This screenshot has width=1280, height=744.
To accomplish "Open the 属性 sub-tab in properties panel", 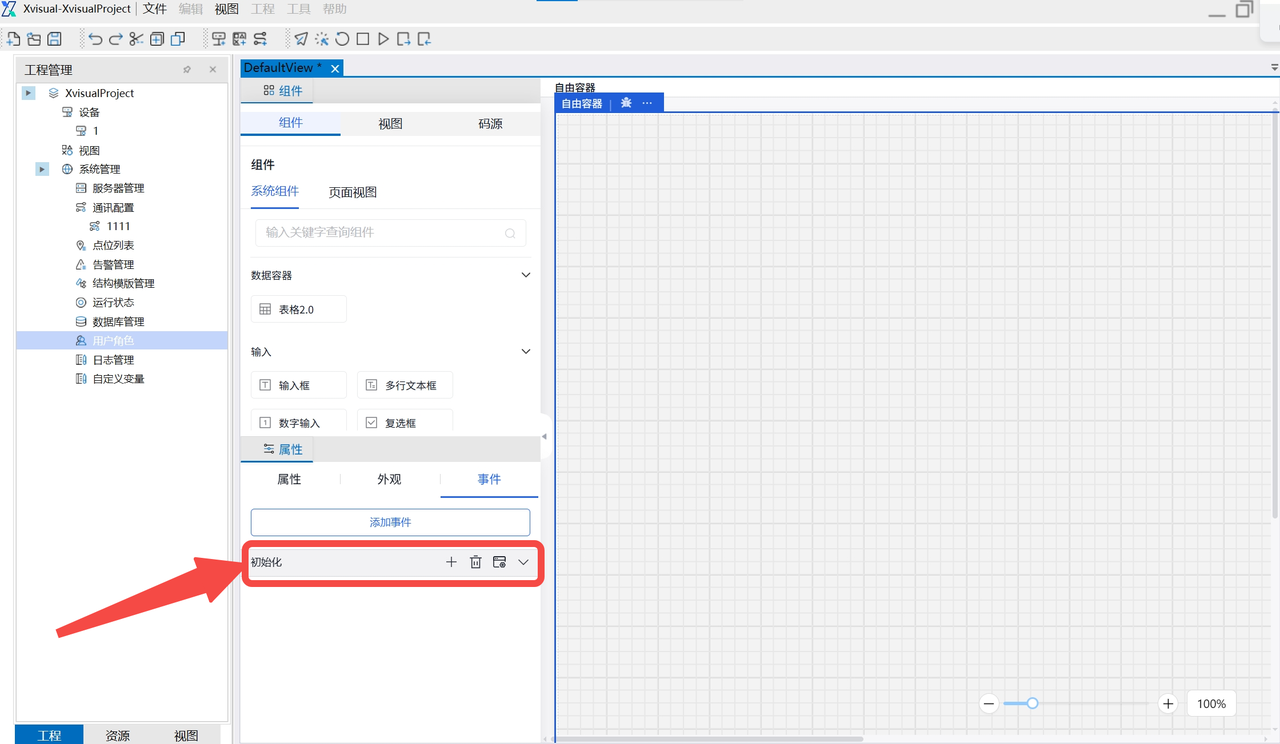I will point(289,479).
